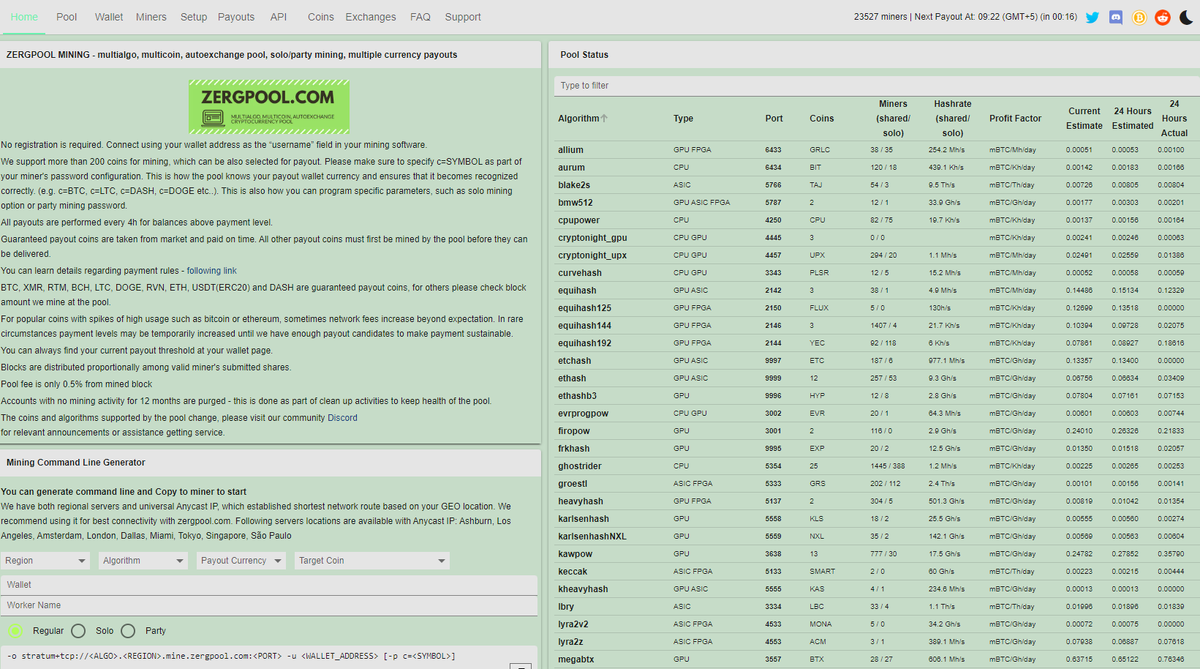Sort by the Type column header
Screen dimensions: 1200x669
(684, 118)
